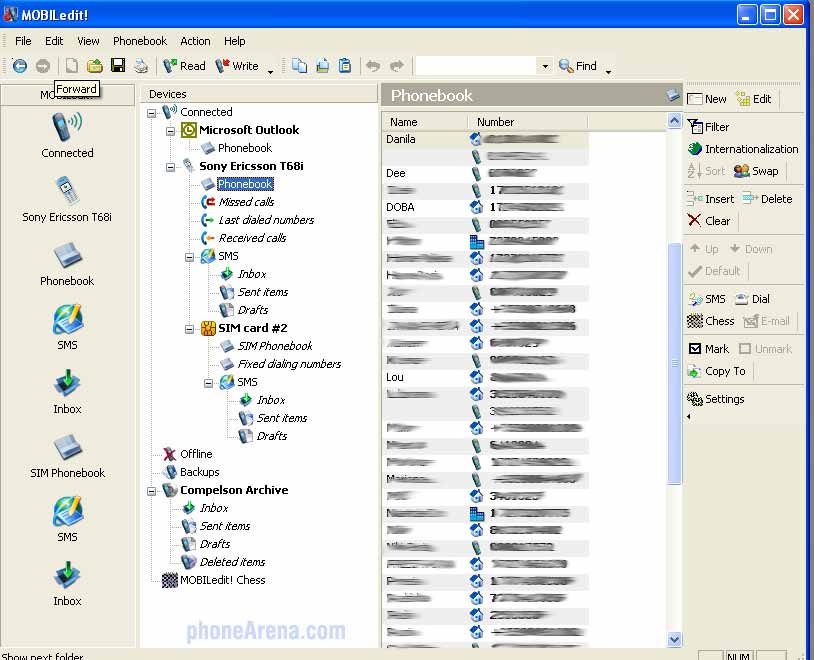Mark the selected contact
The width and height of the screenshot is (814, 660).
(x=709, y=349)
